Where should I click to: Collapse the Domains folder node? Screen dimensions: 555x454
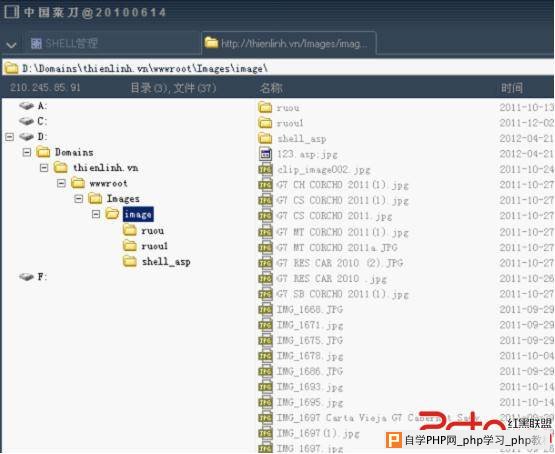(x=27, y=153)
